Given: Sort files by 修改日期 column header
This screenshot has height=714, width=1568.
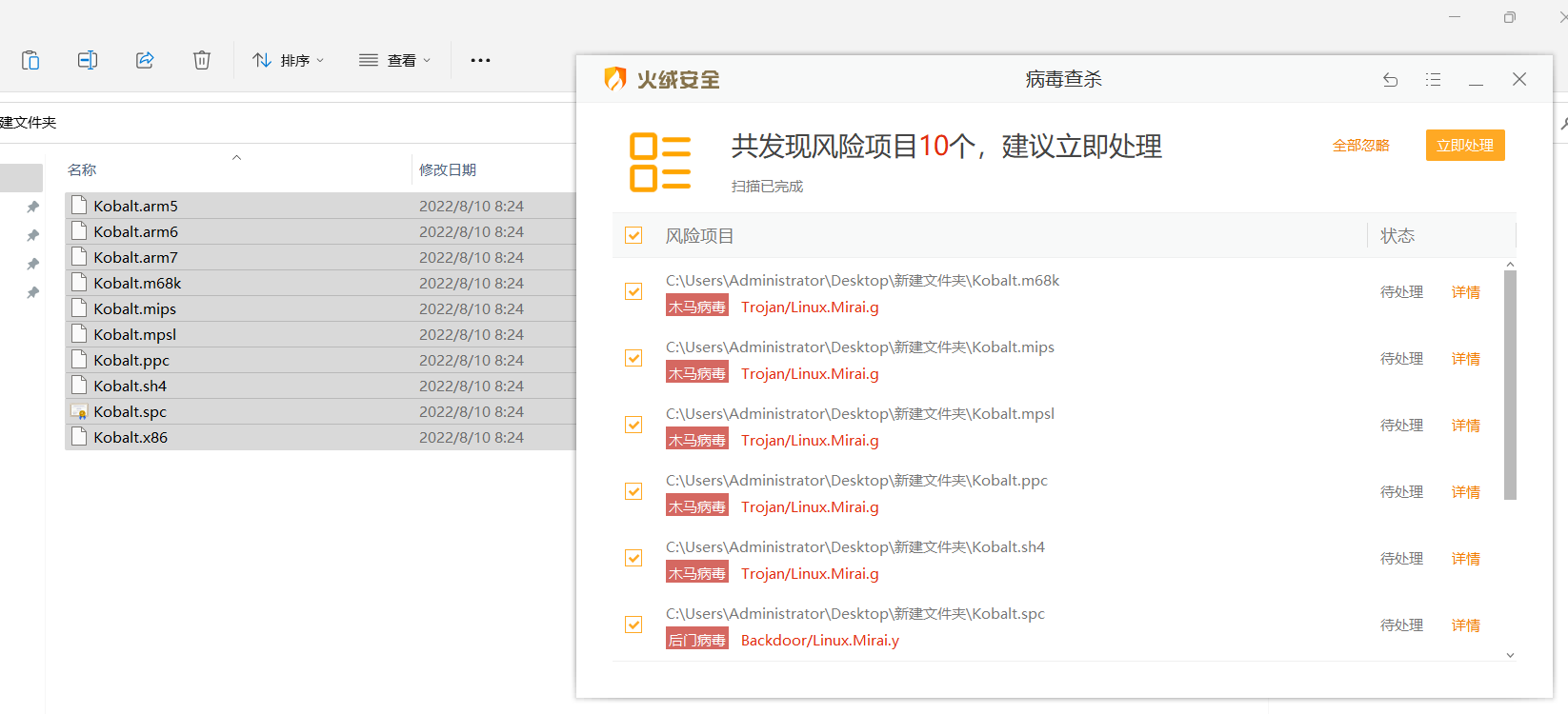Looking at the screenshot, I should click(x=448, y=169).
